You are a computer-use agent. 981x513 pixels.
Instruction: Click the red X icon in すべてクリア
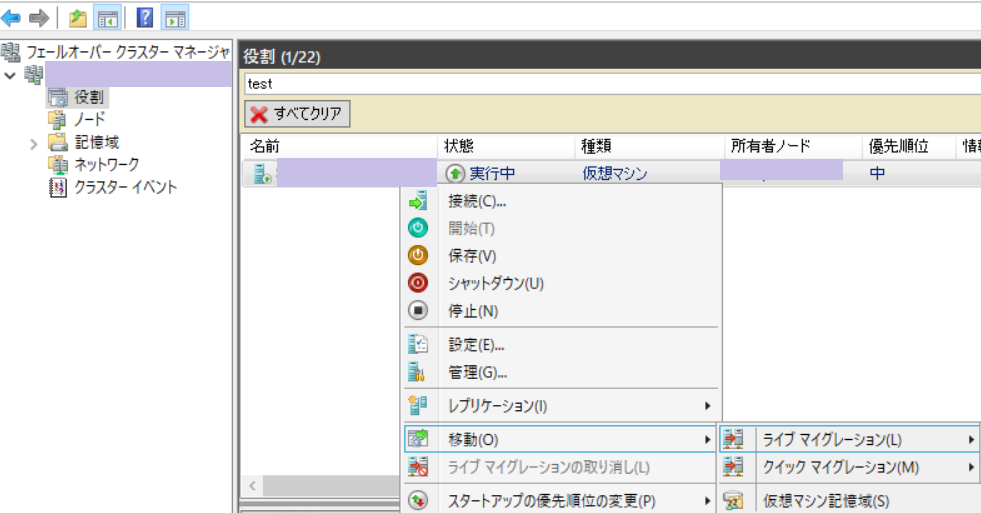click(x=259, y=114)
